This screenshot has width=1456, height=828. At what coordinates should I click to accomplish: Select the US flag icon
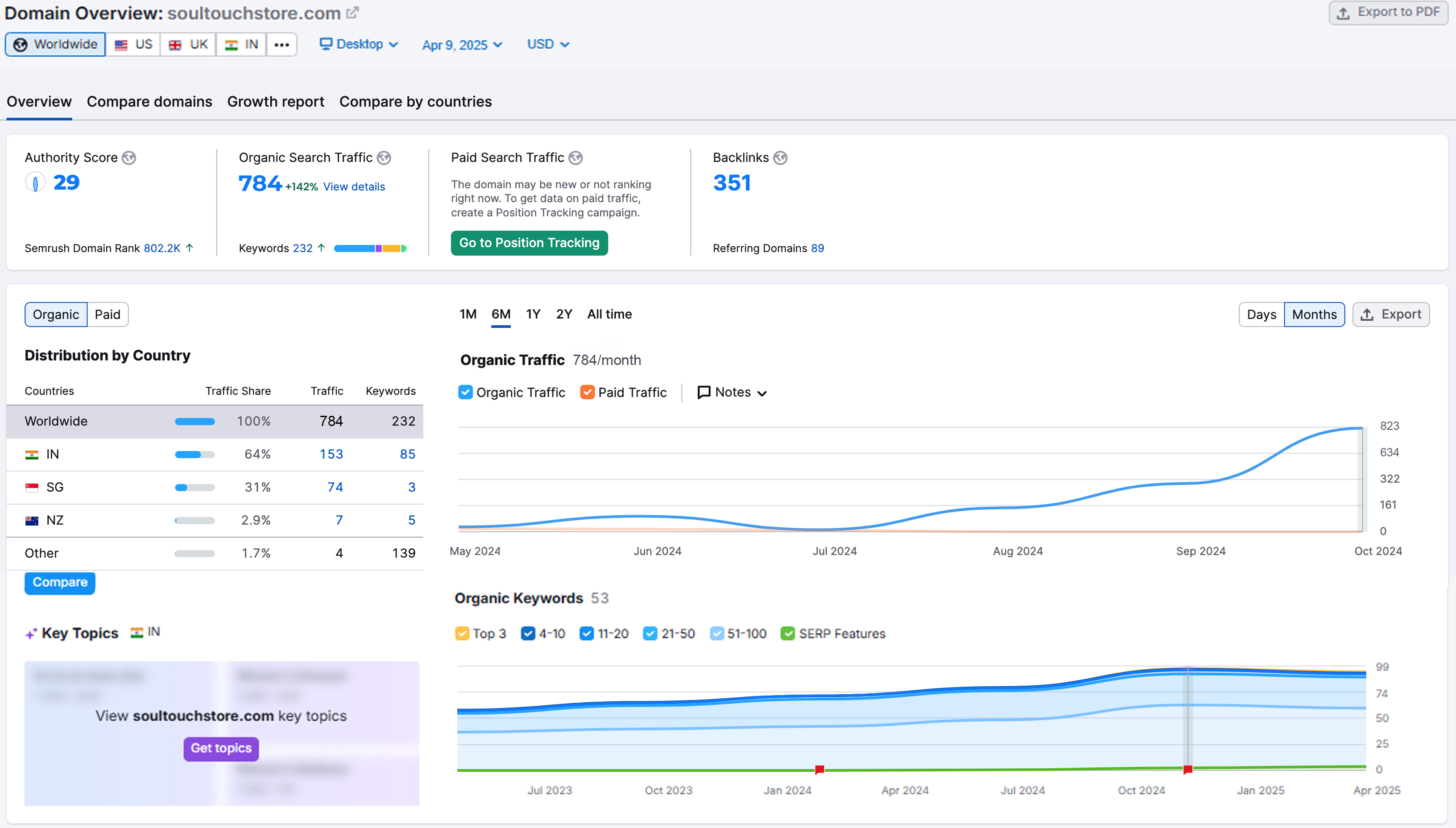point(121,45)
